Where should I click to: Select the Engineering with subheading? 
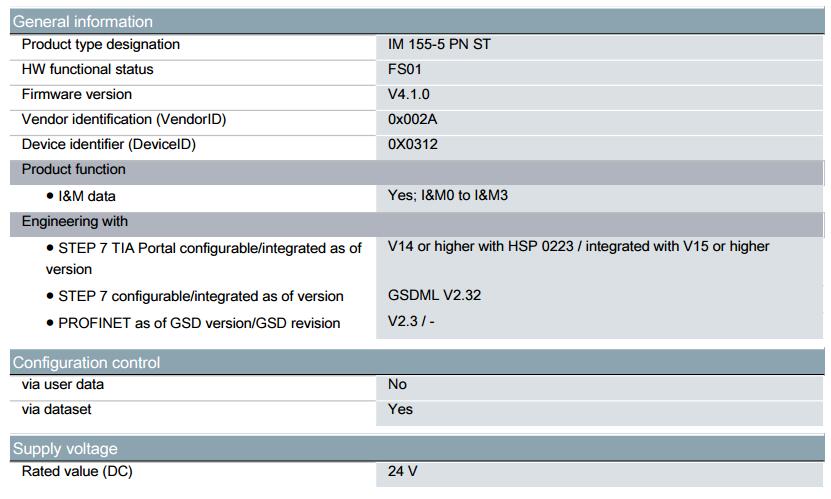click(x=75, y=221)
